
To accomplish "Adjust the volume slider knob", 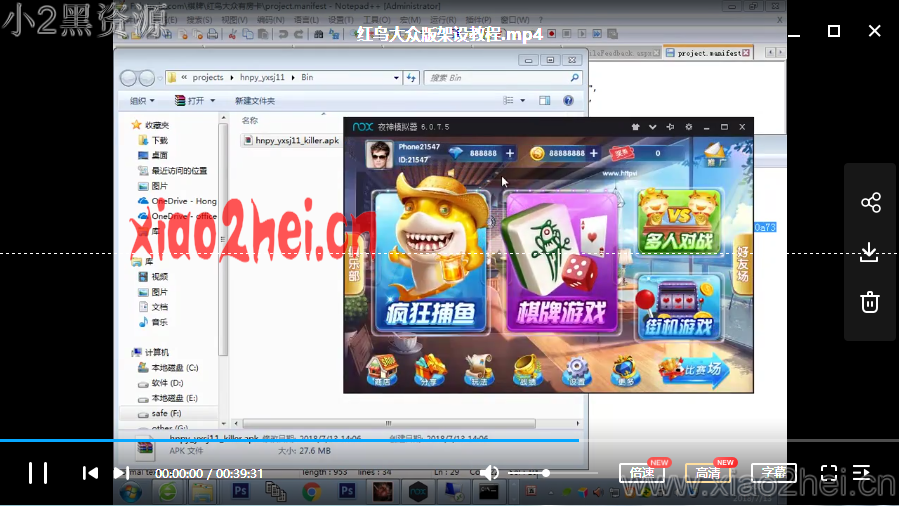I will pos(546,473).
